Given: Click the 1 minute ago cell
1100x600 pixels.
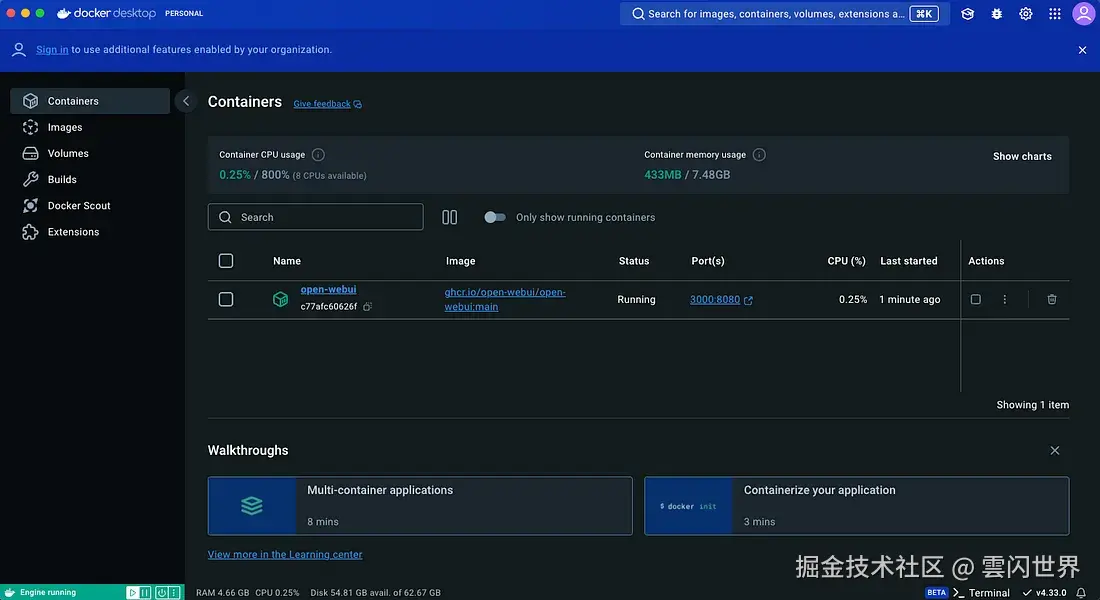Looking at the screenshot, I should coord(909,300).
